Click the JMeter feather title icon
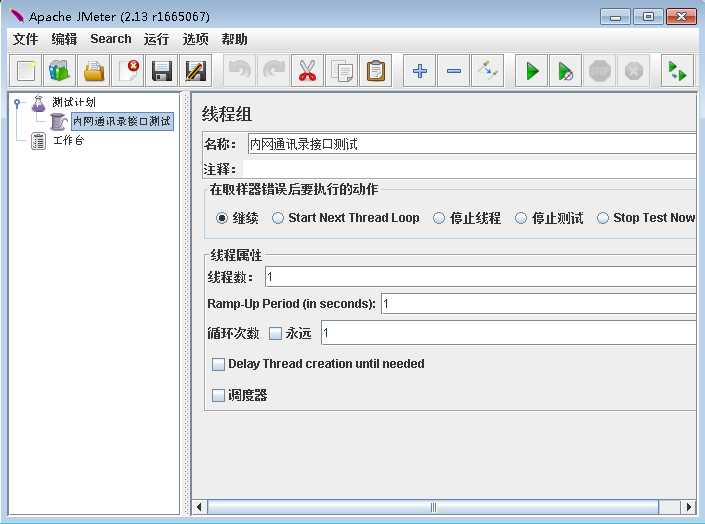 coord(17,16)
